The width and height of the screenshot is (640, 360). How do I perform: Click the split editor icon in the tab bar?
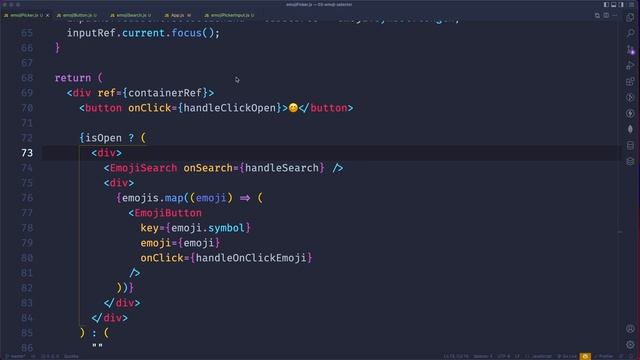click(x=606, y=15)
